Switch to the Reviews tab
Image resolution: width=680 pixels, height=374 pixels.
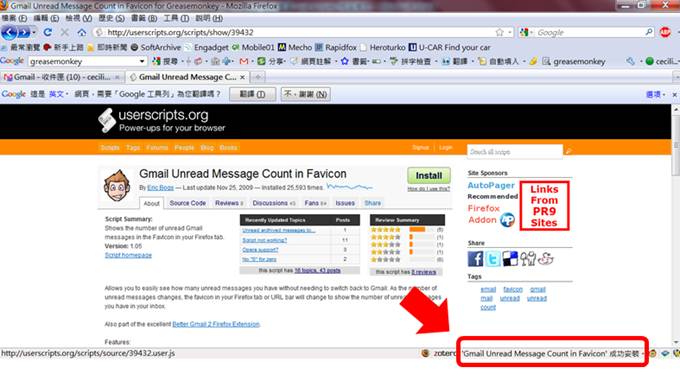tap(229, 203)
